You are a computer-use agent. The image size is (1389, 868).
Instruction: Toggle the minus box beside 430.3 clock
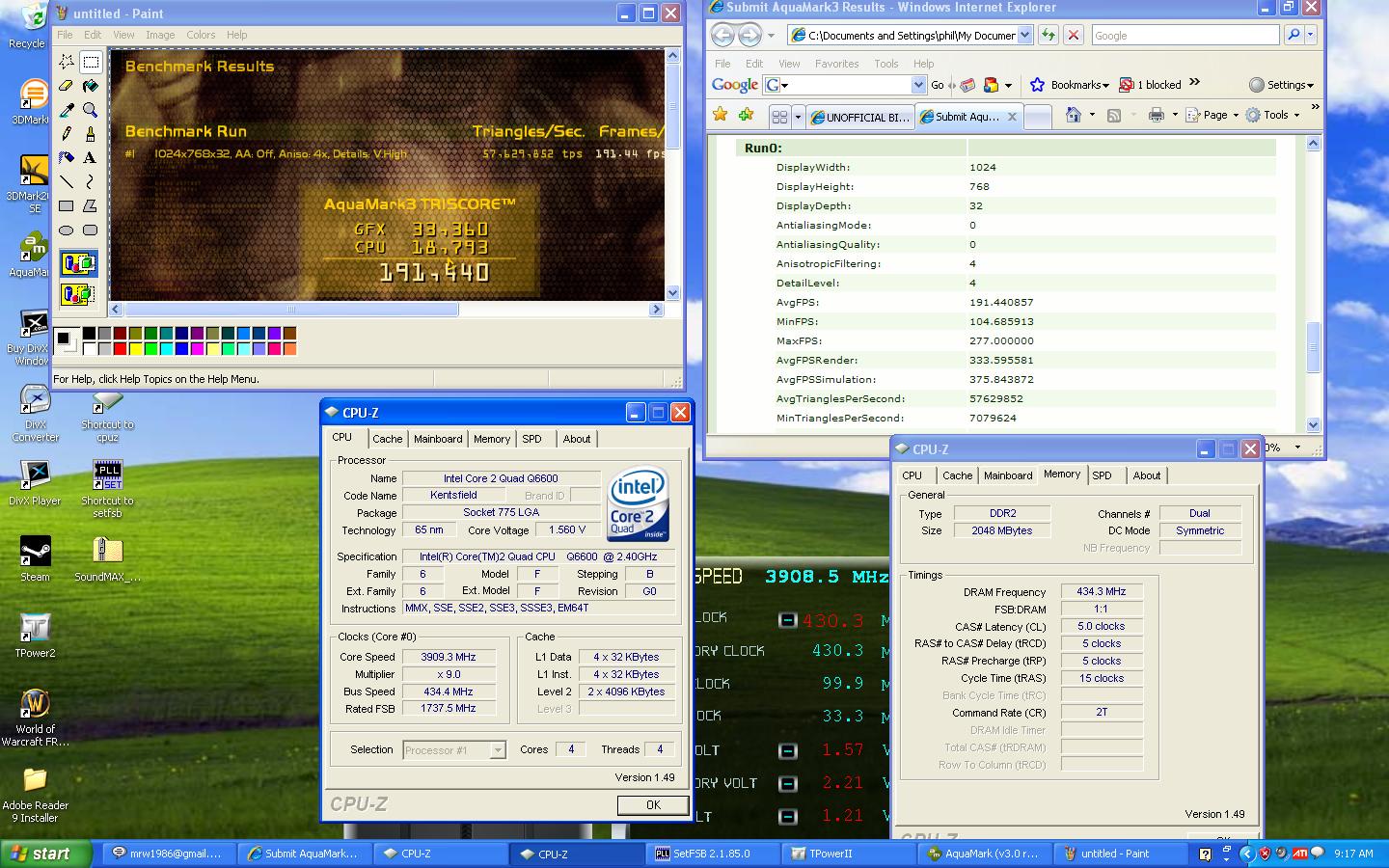[x=787, y=620]
